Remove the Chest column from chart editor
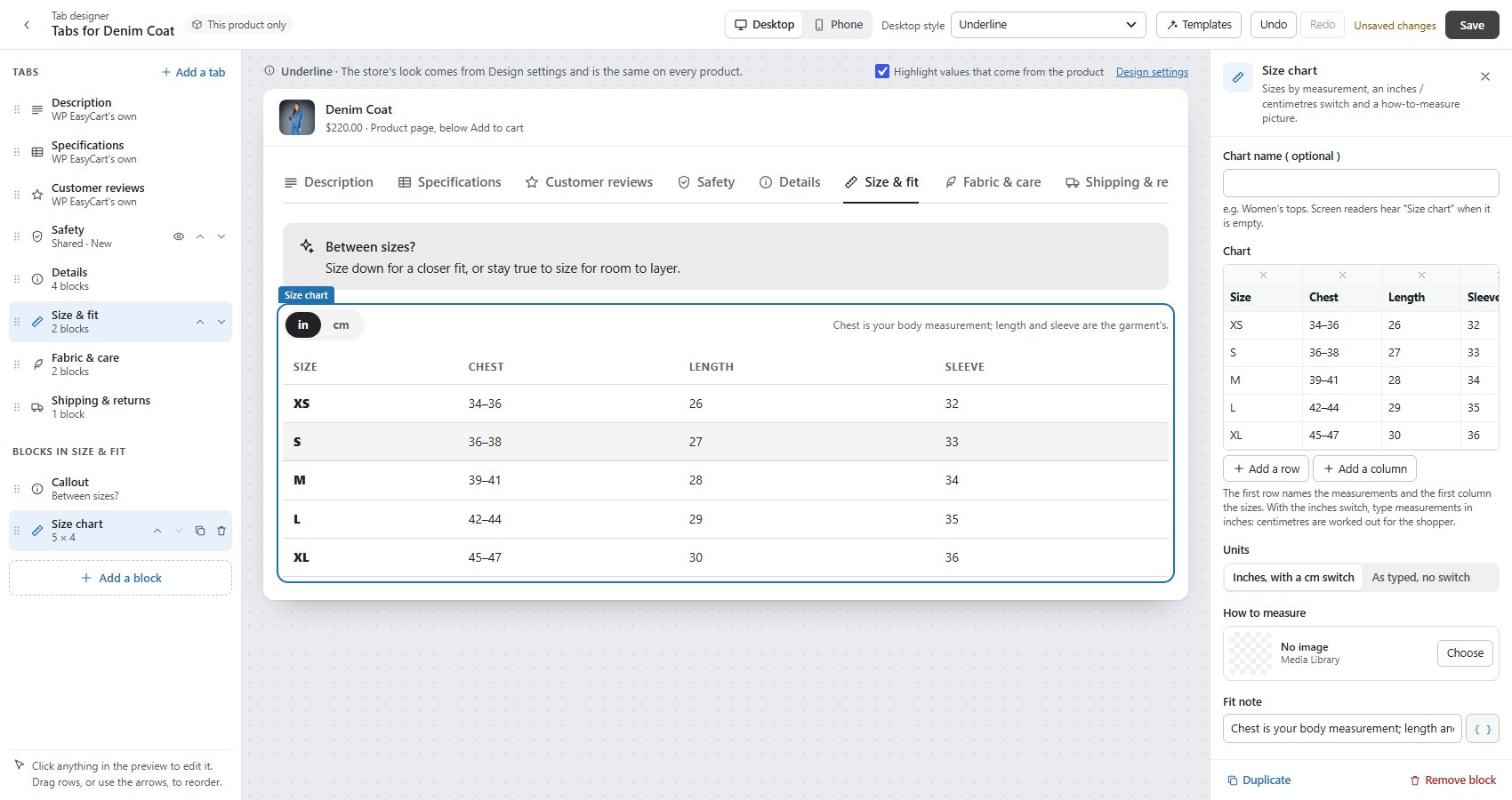This screenshot has height=800, width=1512. click(1342, 275)
